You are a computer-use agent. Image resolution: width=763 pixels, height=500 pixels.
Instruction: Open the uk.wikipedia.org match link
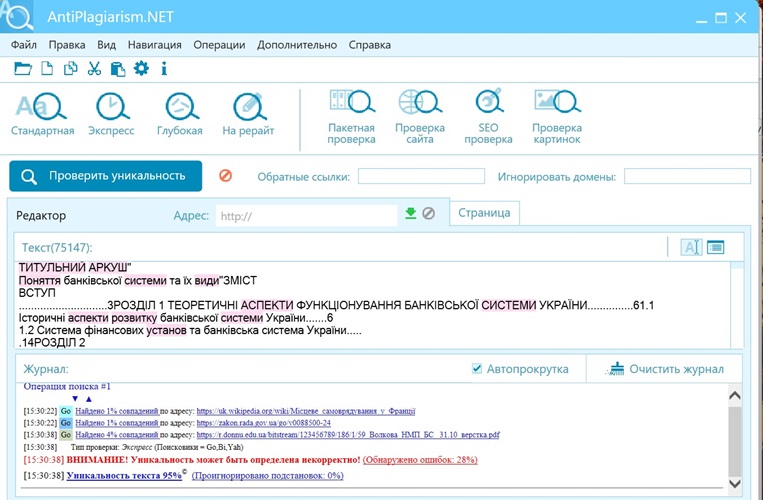point(306,411)
